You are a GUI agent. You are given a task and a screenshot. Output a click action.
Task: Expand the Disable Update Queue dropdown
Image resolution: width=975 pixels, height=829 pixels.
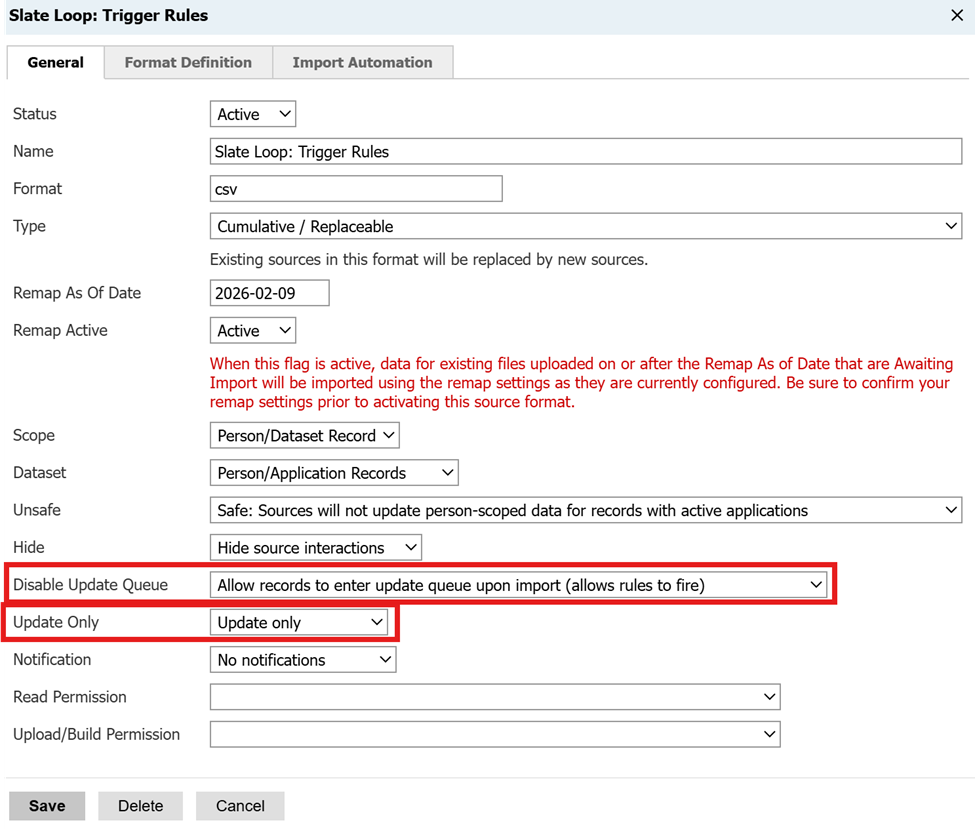pyautogui.click(x=518, y=585)
